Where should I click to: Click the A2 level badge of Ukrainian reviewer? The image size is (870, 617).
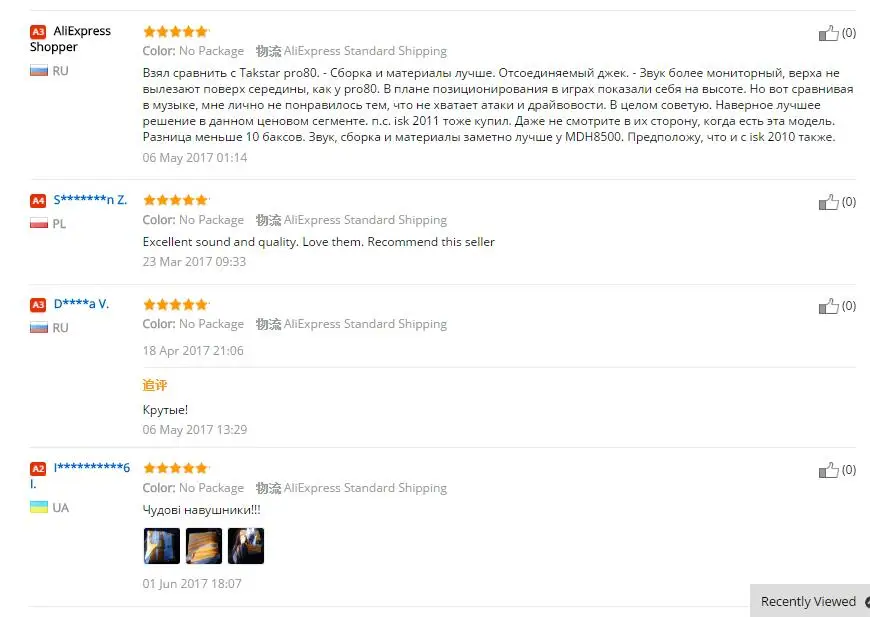38,469
